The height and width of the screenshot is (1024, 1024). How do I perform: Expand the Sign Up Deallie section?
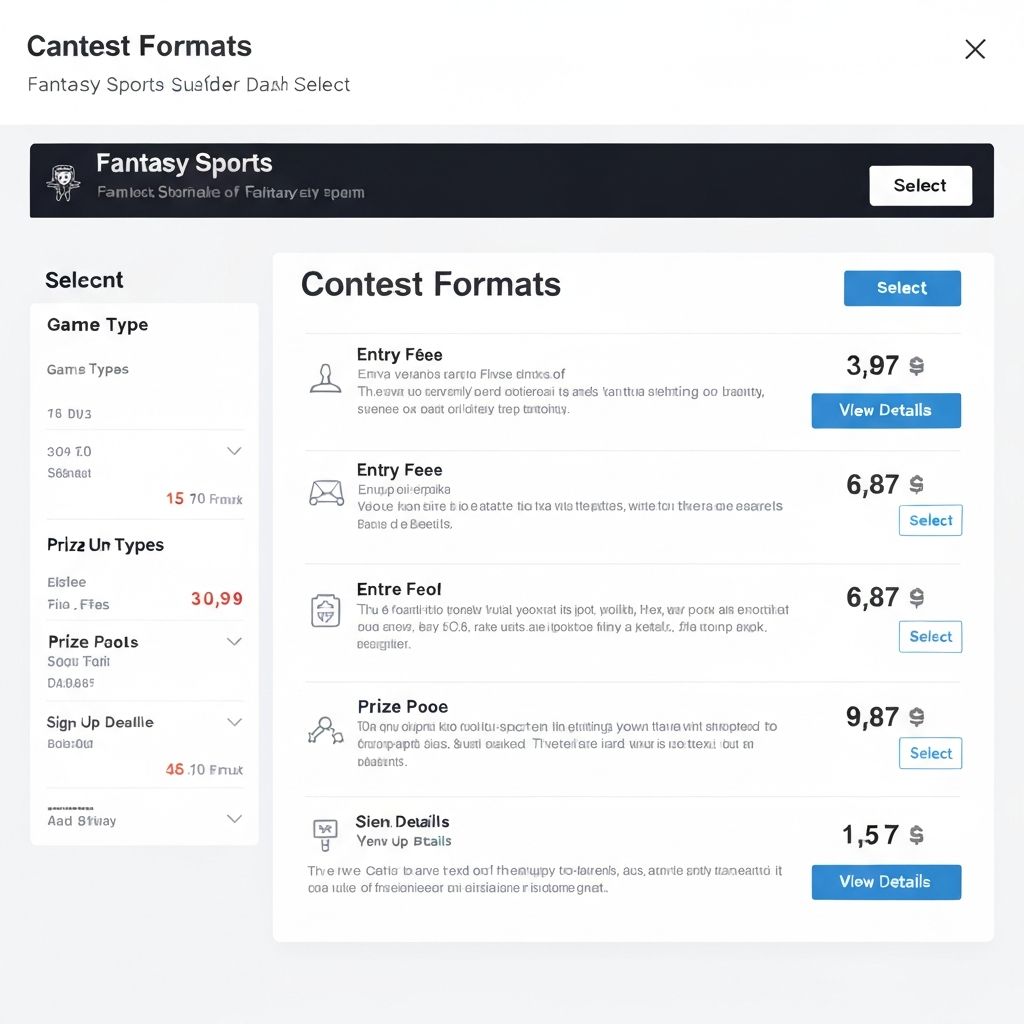tap(234, 721)
